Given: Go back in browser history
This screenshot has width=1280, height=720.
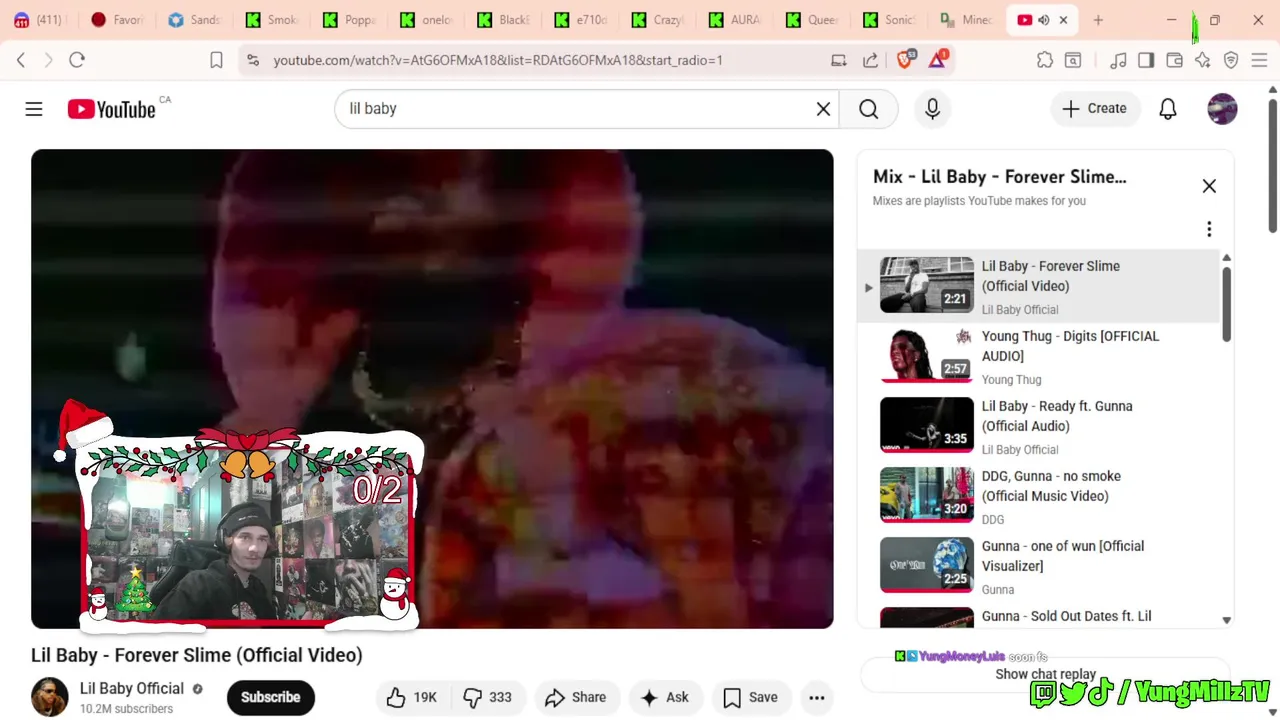Looking at the screenshot, I should click(21, 60).
